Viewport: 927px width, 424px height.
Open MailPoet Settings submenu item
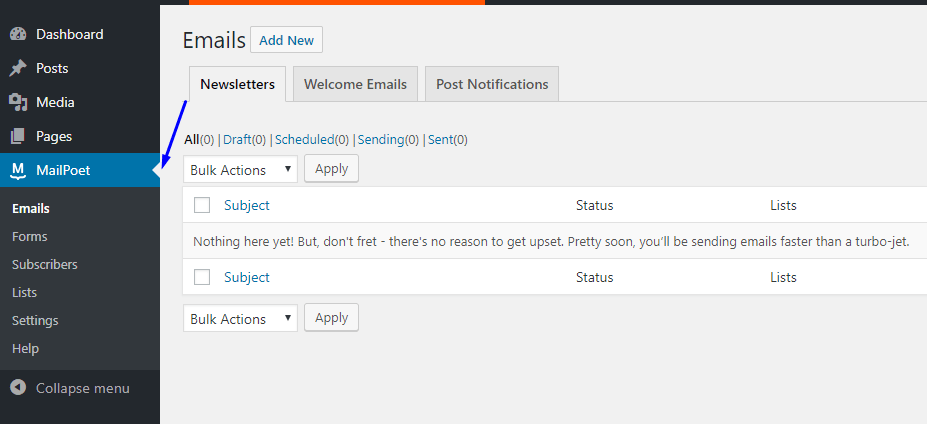click(x=35, y=321)
